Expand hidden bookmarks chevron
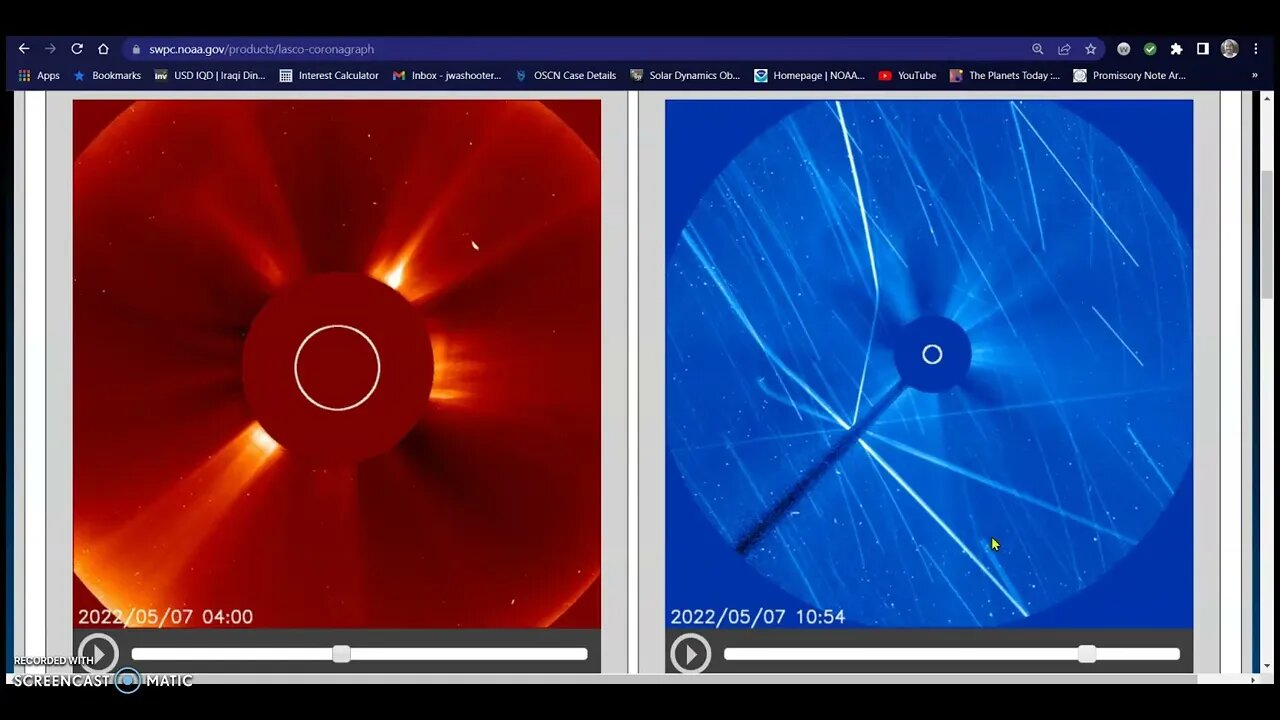 click(x=1254, y=75)
